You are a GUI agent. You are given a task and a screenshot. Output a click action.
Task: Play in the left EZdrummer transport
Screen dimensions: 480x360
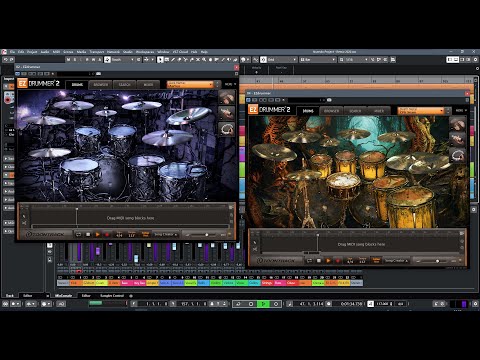point(97,235)
